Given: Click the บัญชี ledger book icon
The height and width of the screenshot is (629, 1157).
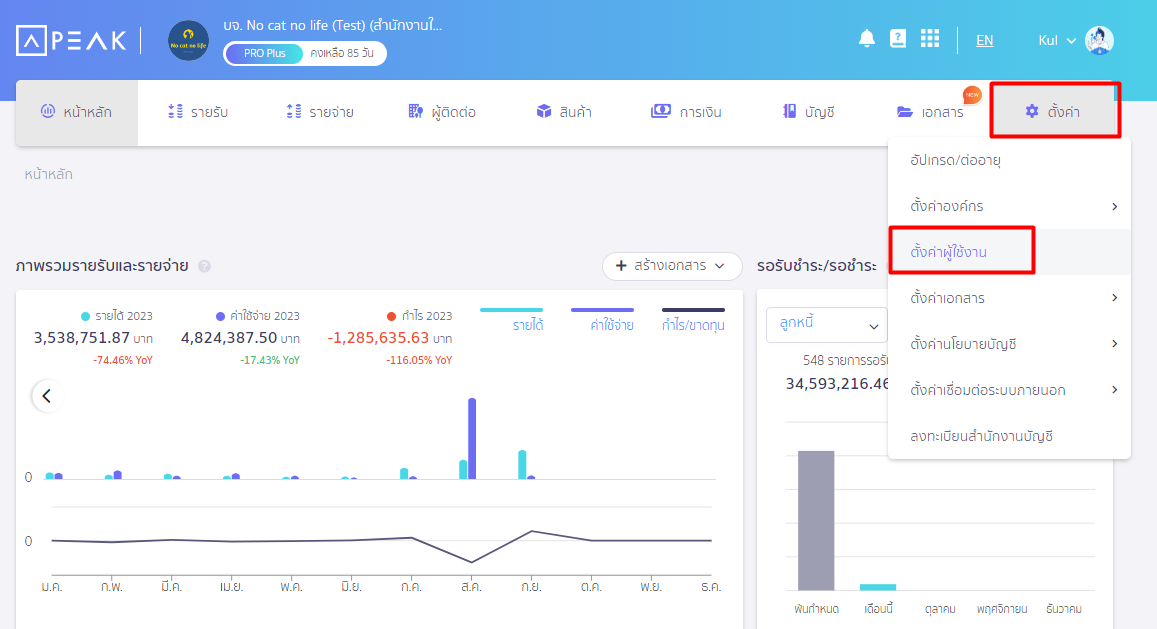Looking at the screenshot, I should (x=790, y=111).
